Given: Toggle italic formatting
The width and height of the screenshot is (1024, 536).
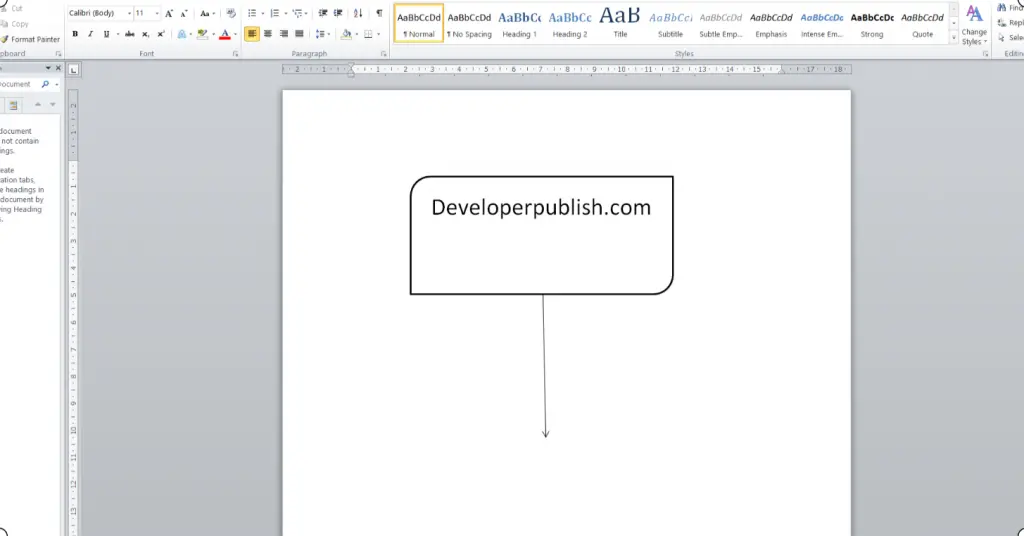Looking at the screenshot, I should tap(90, 34).
